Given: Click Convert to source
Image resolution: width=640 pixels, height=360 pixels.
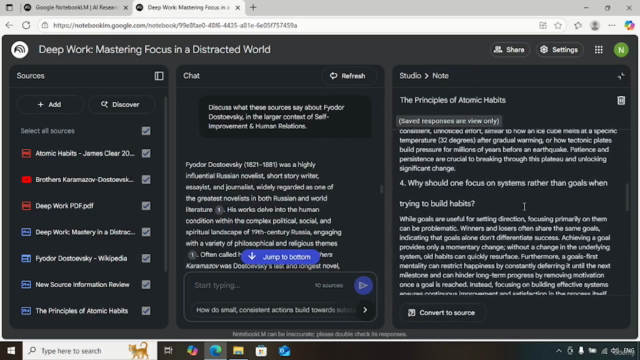Looking at the screenshot, I should pyautogui.click(x=442, y=313).
